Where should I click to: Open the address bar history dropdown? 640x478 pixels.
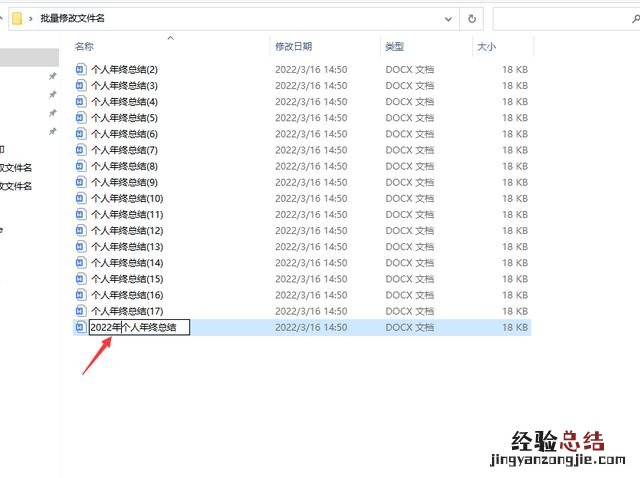448,19
